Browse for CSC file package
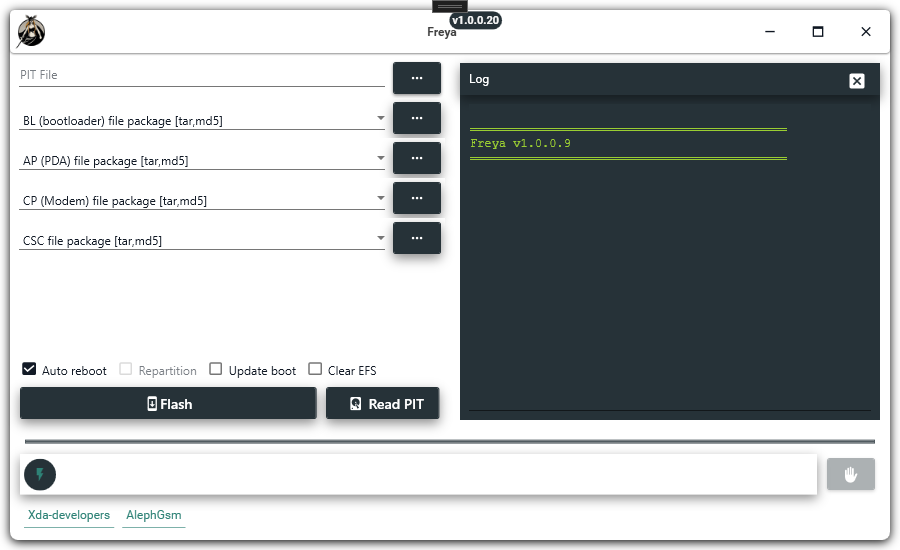 pos(417,238)
